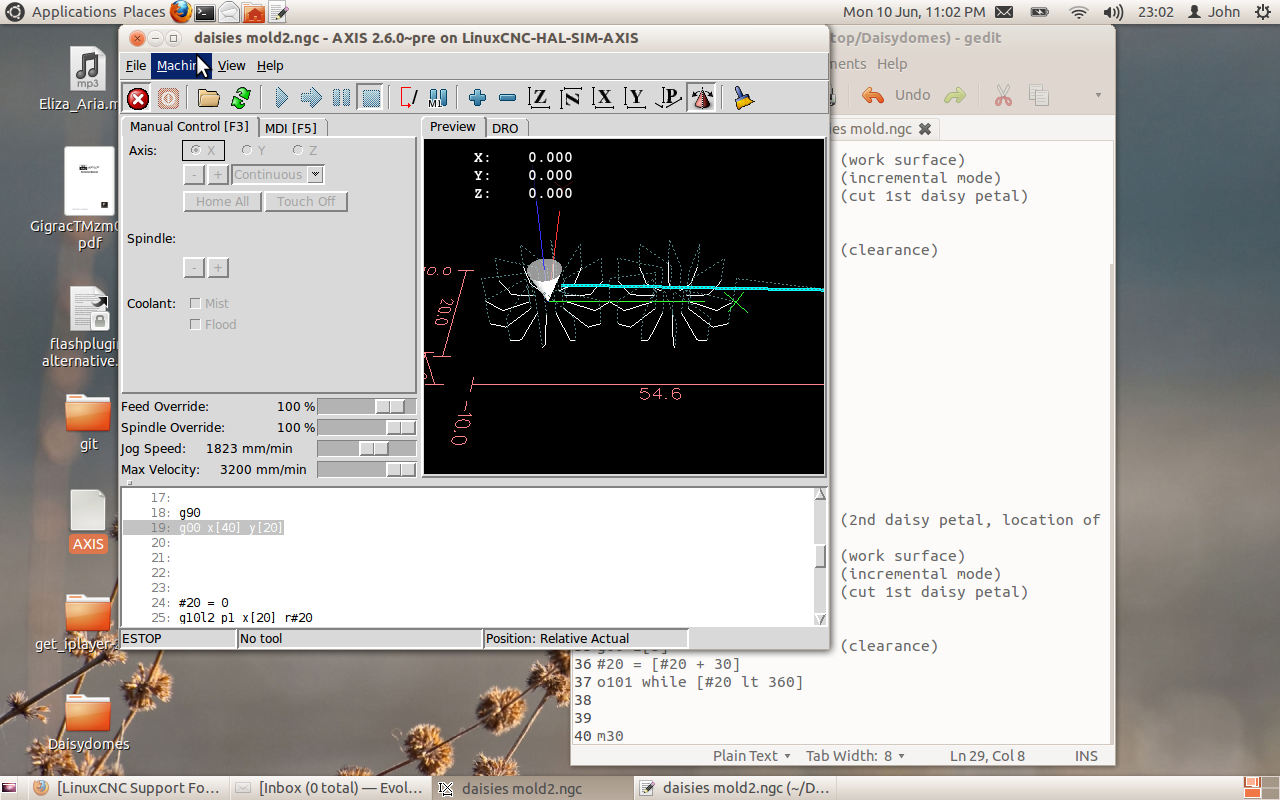Switch to top Z view
This screenshot has height=800, width=1280.
click(539, 98)
